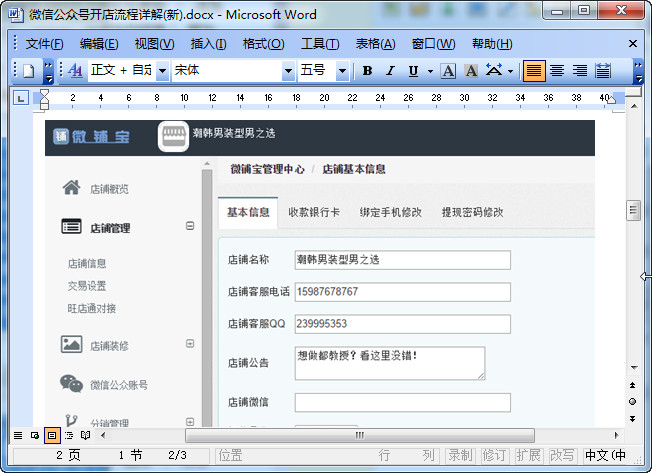Open the 文件(F) menu
The height and width of the screenshot is (473, 652).
[x=44, y=44]
